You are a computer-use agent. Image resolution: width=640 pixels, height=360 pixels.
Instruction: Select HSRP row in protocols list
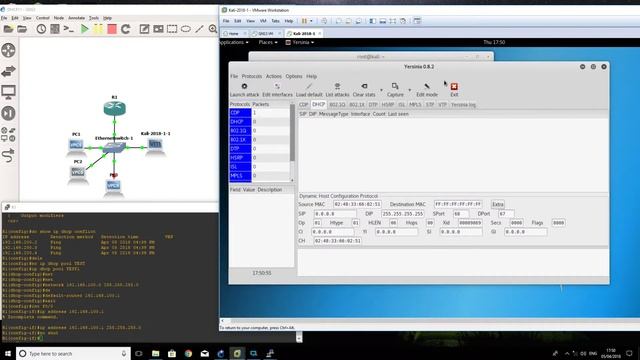point(260,158)
